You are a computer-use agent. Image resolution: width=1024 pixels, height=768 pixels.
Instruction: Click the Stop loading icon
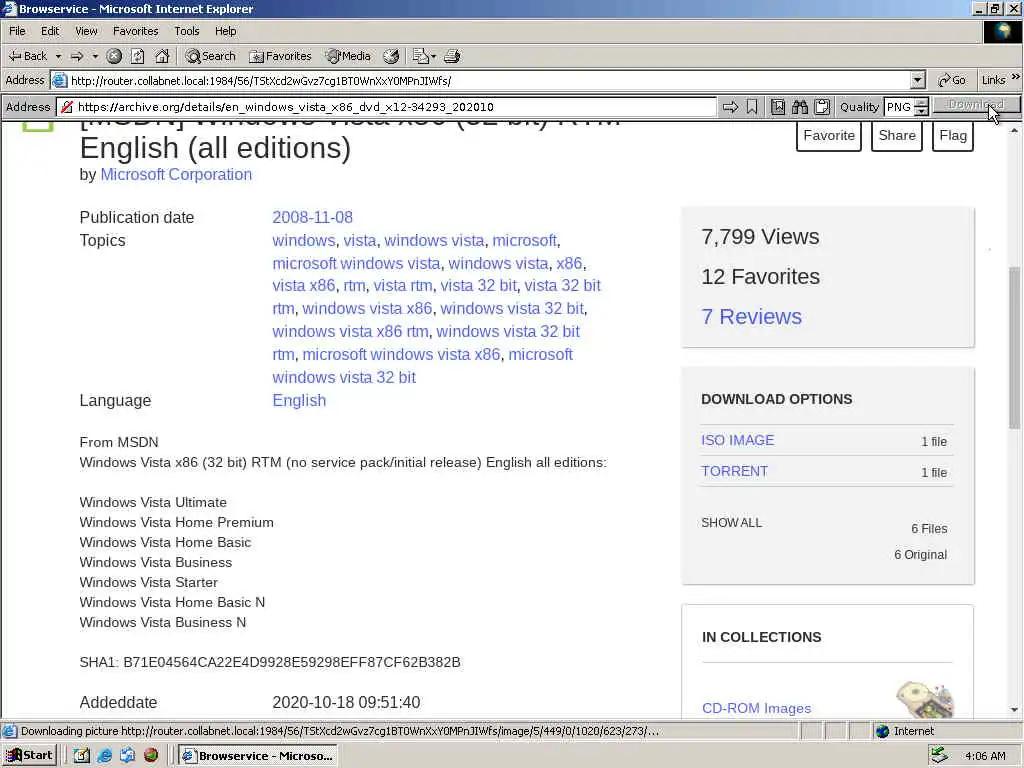(114, 56)
